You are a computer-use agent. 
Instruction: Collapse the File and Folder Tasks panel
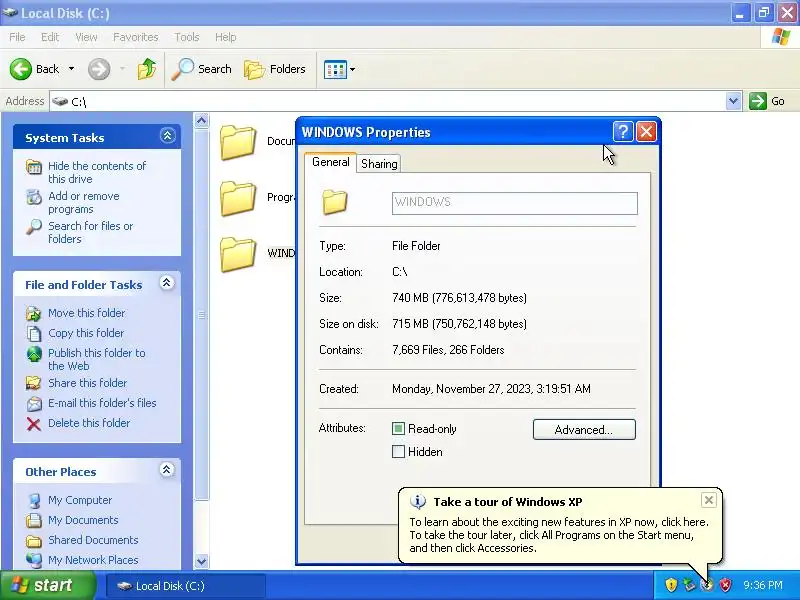(167, 283)
